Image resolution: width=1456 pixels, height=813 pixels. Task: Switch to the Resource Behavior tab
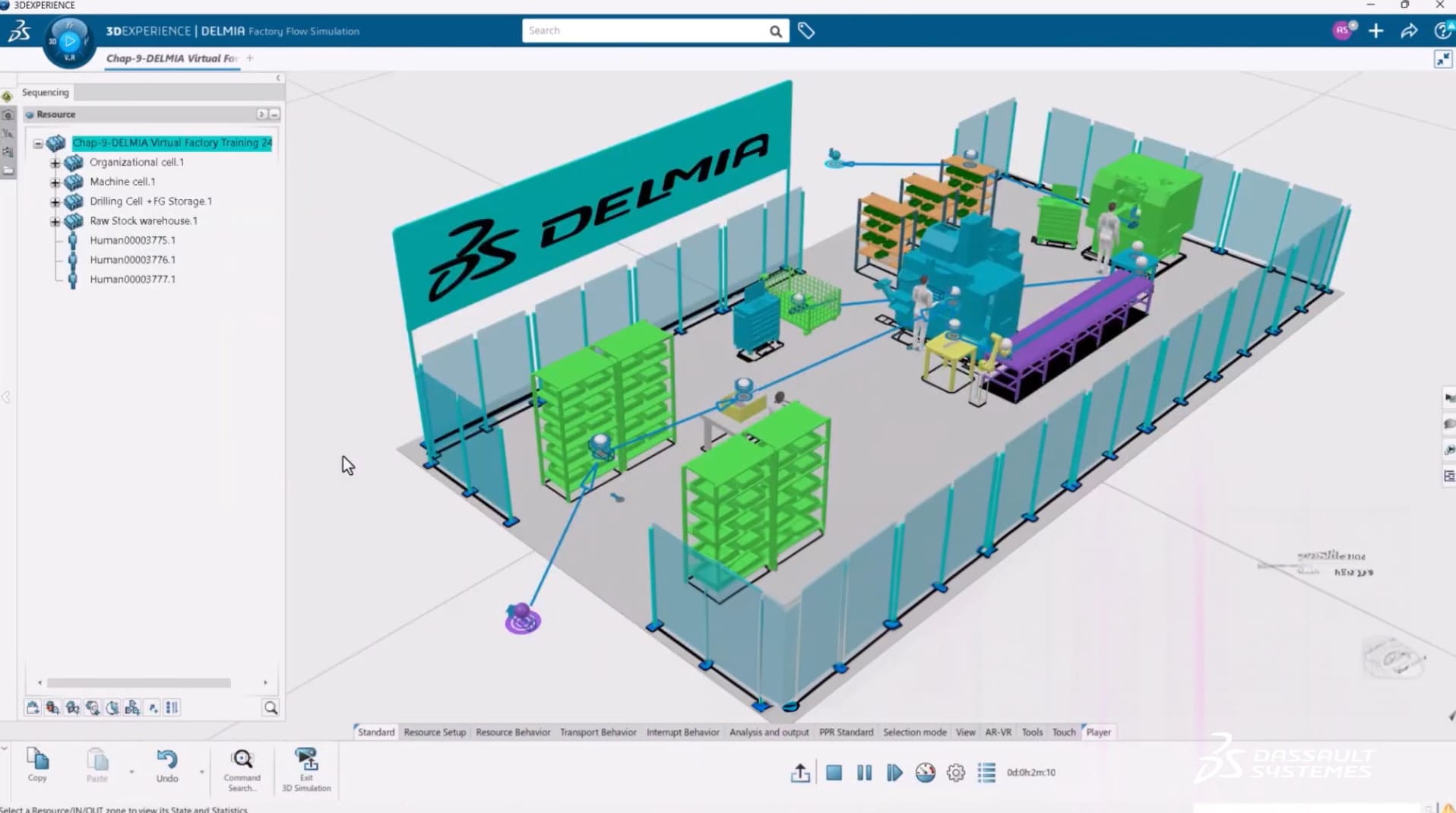pyautogui.click(x=513, y=732)
